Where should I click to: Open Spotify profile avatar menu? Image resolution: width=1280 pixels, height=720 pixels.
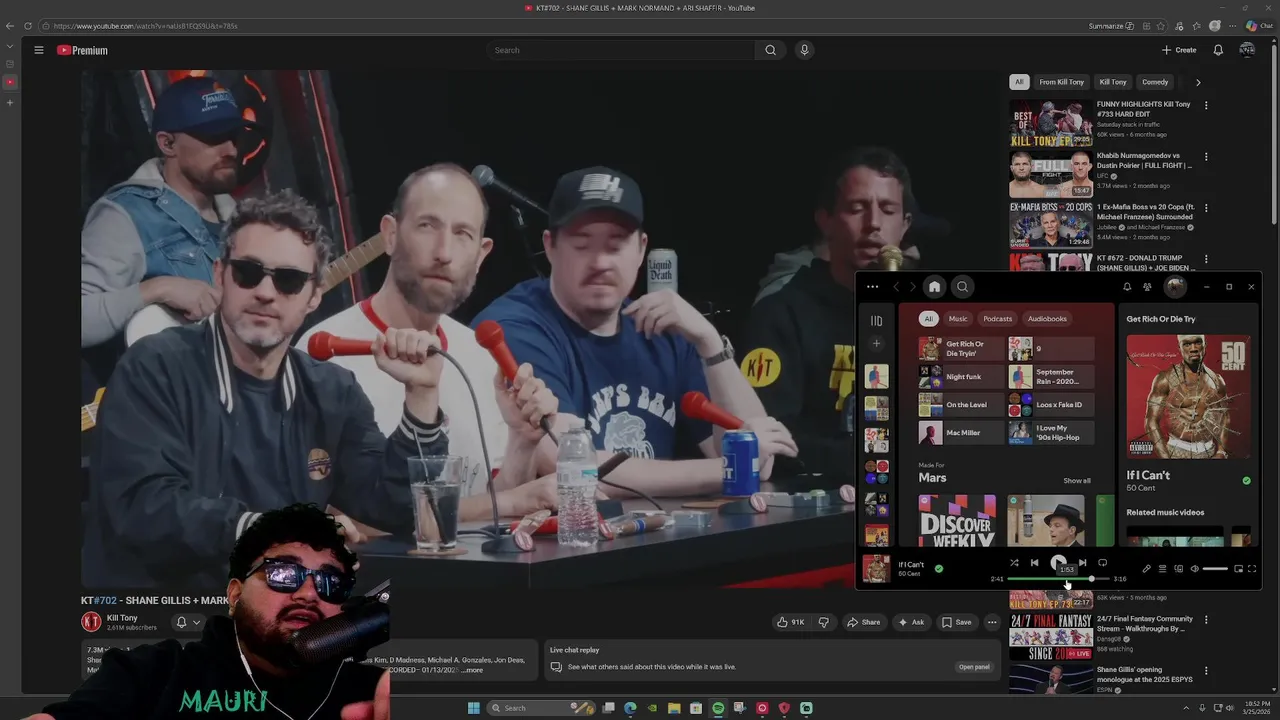pyautogui.click(x=1175, y=287)
